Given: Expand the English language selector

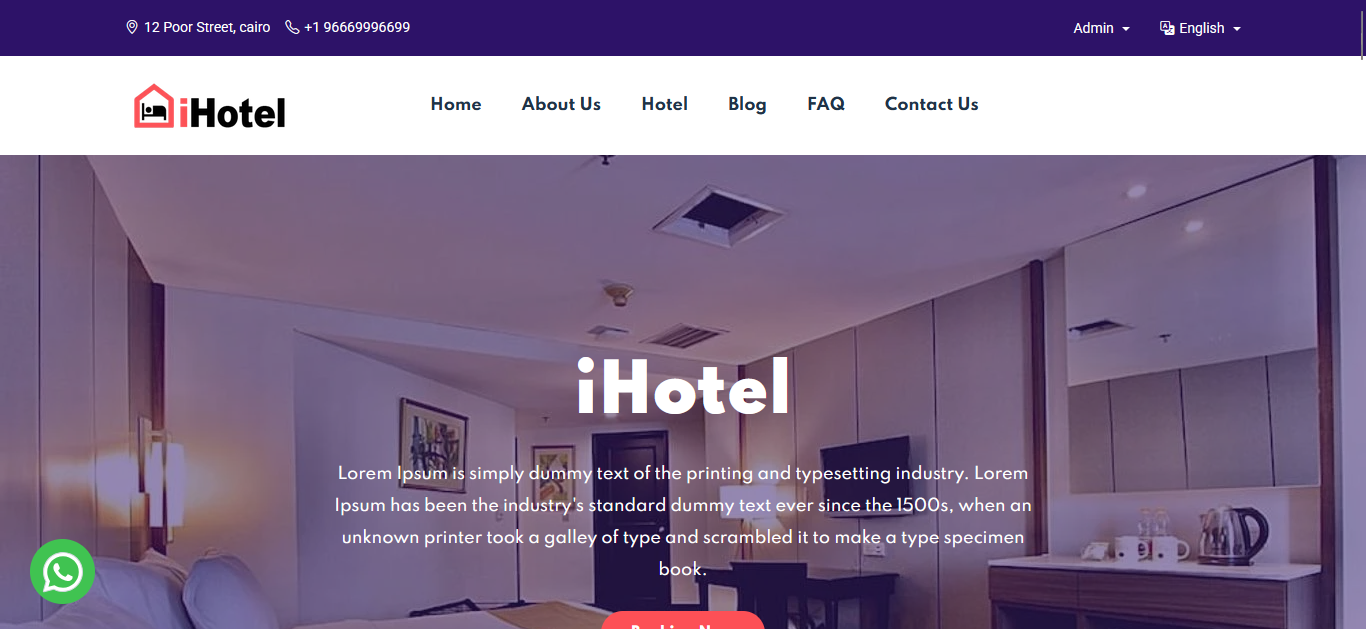Looking at the screenshot, I should tap(1200, 28).
